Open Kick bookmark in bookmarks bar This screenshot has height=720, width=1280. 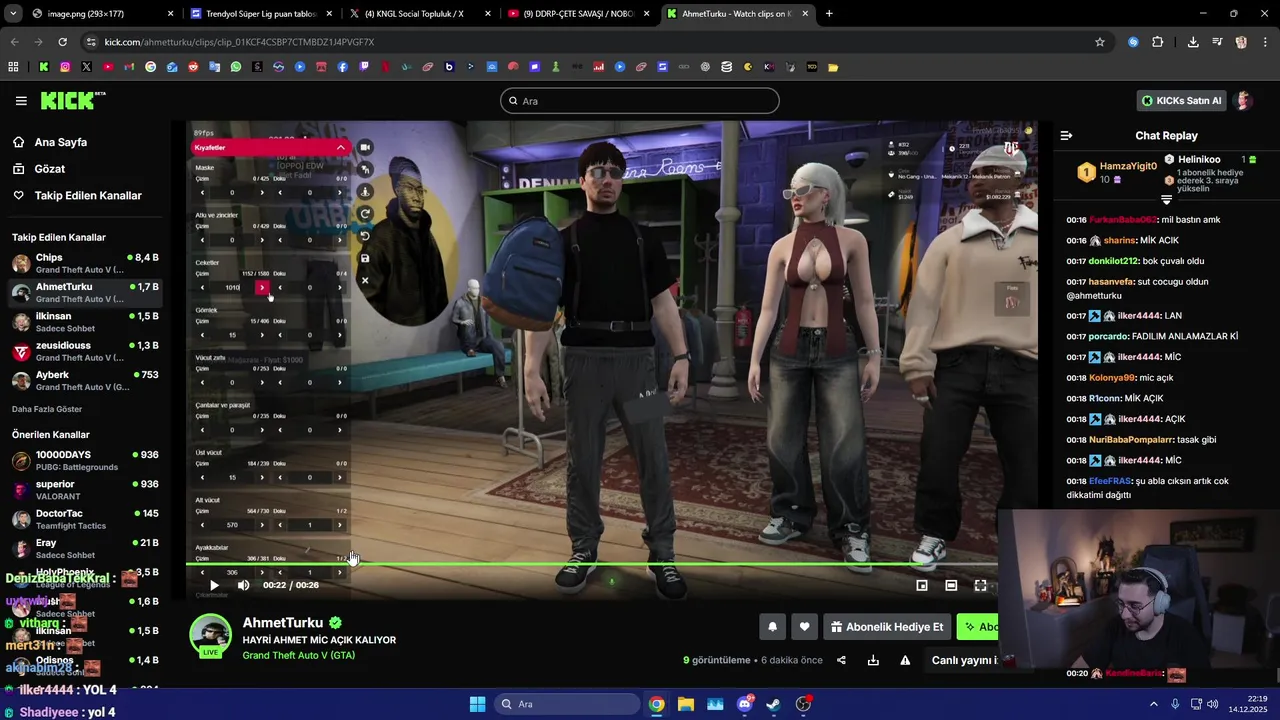click(x=43, y=67)
